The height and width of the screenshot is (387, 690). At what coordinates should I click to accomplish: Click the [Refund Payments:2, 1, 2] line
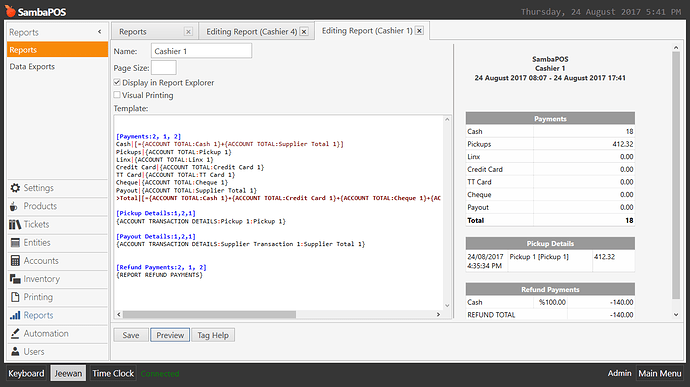click(161, 267)
